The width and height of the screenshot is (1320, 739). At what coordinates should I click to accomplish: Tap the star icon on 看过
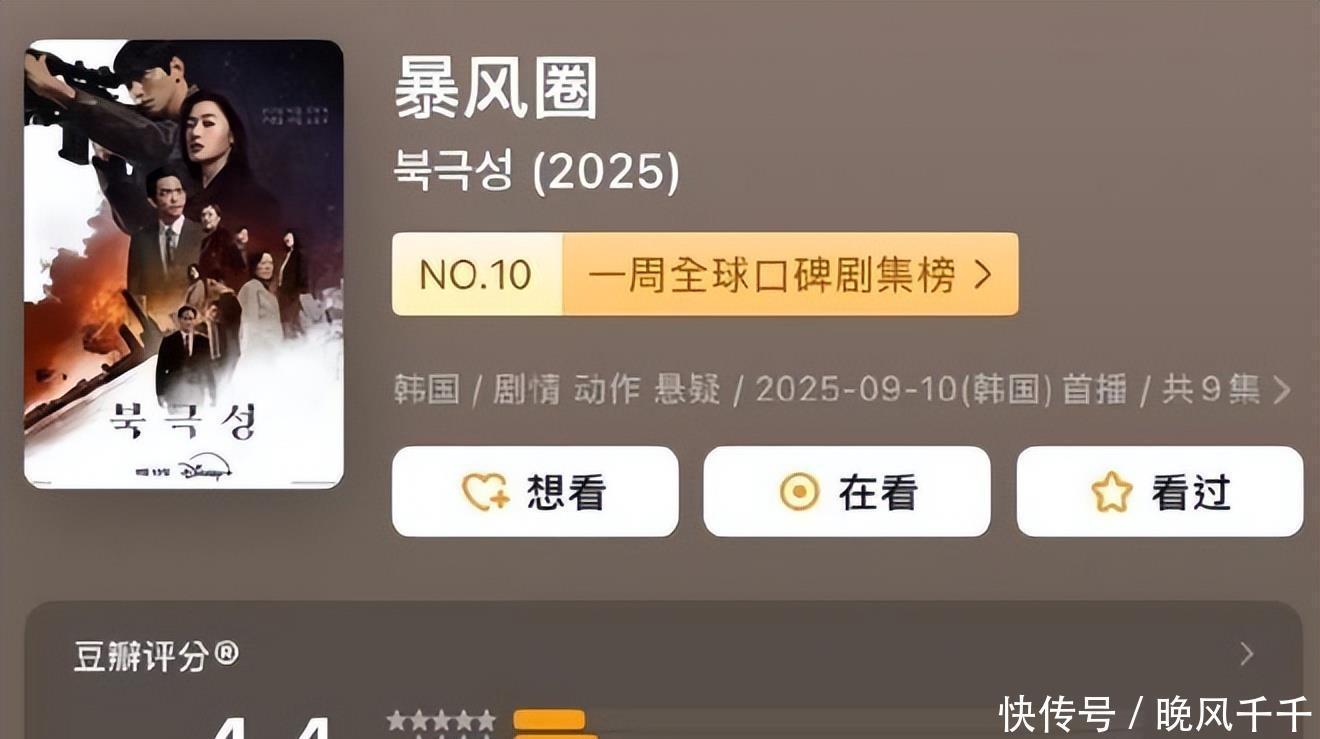1111,492
